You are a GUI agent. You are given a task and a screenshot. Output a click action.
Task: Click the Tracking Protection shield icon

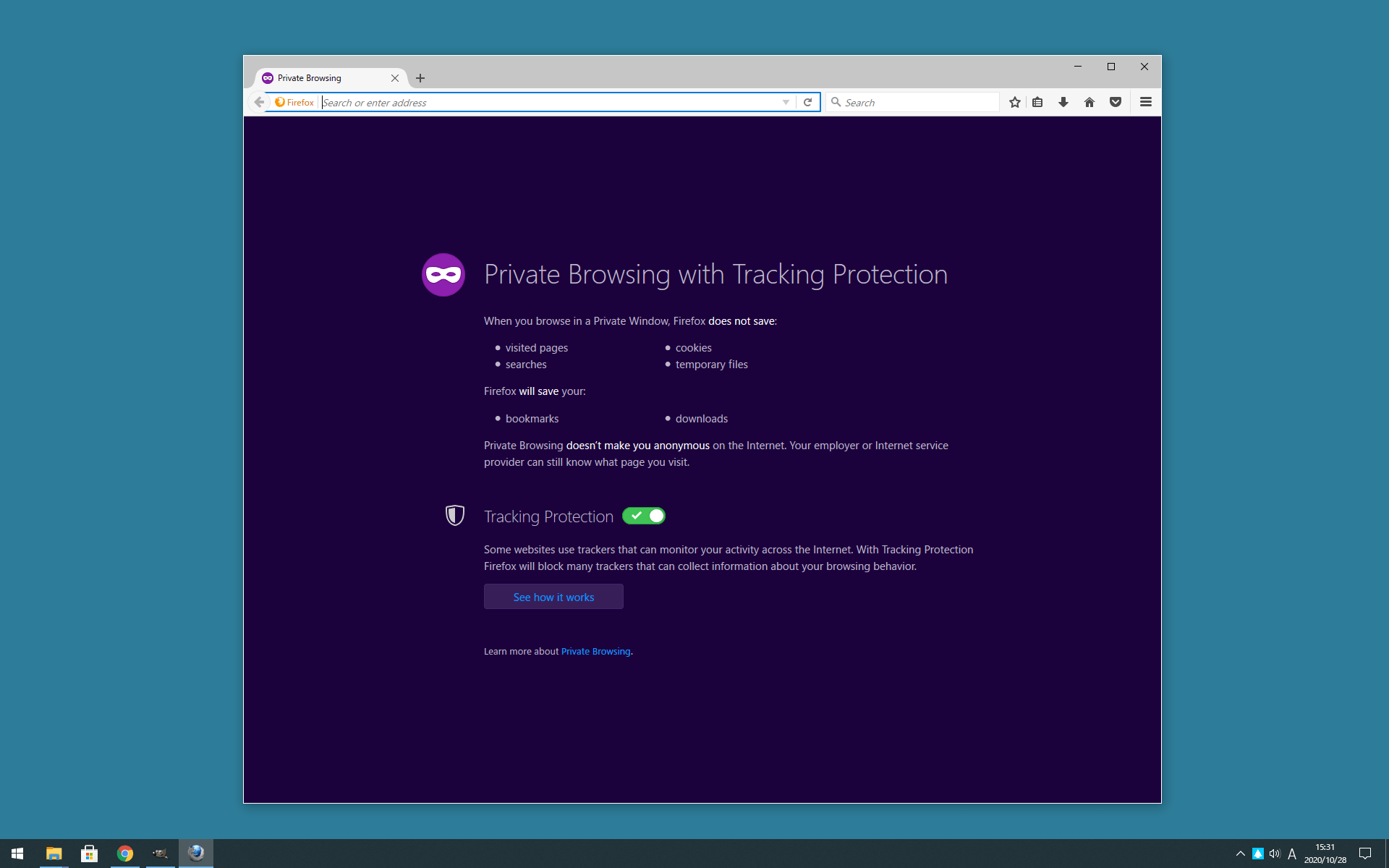pos(455,515)
